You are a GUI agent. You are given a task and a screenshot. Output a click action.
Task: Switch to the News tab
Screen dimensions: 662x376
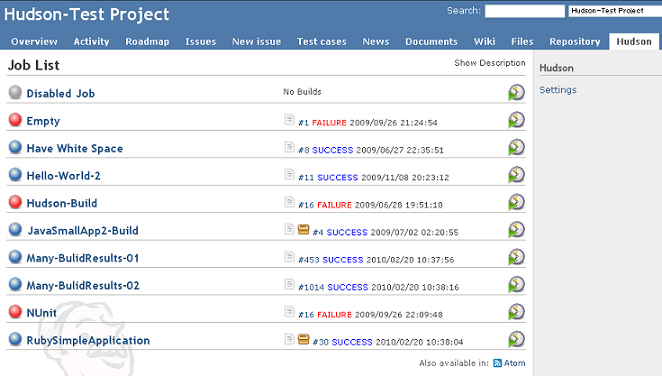[x=376, y=41]
